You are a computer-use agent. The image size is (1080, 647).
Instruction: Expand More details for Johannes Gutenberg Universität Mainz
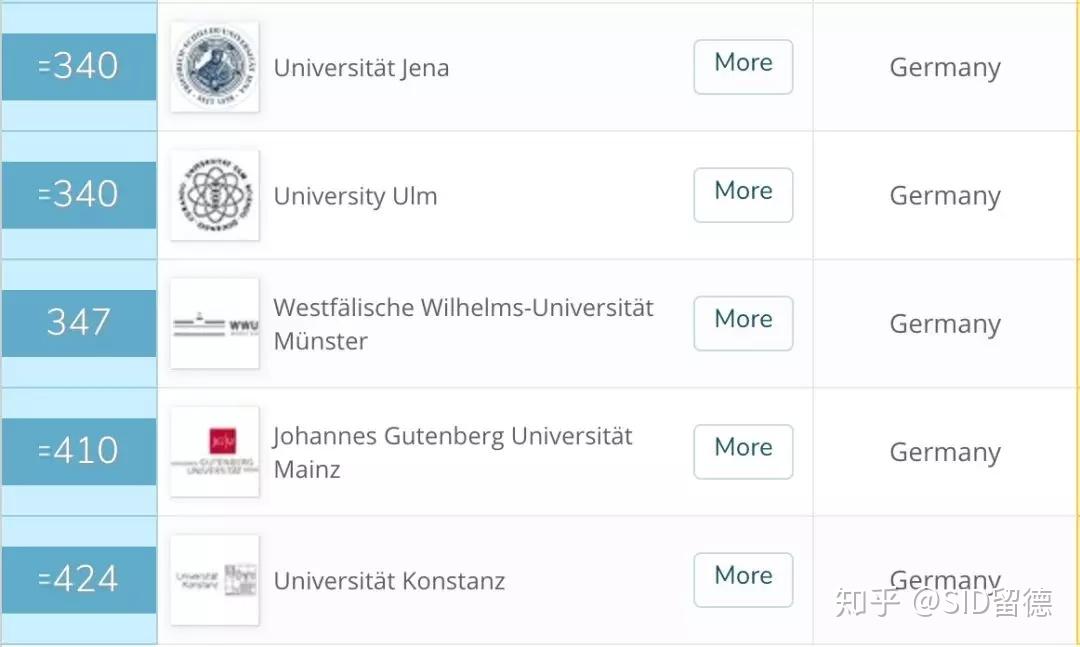(743, 451)
